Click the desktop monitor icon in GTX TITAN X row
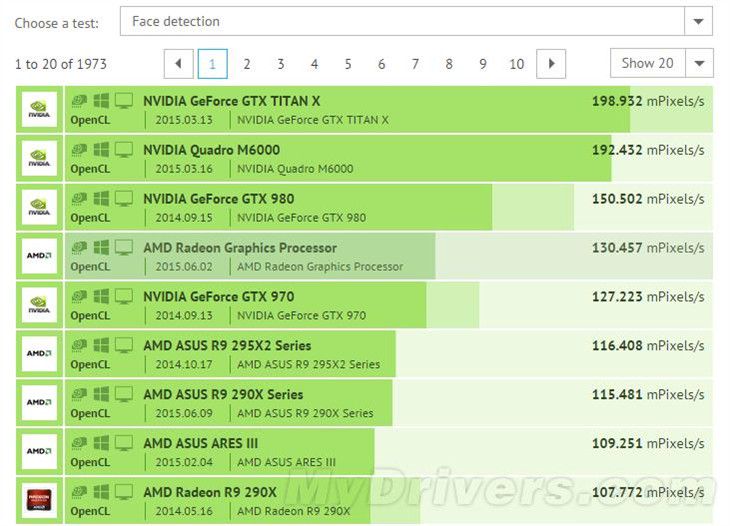Viewport: 730px width, 526px height. [x=124, y=101]
